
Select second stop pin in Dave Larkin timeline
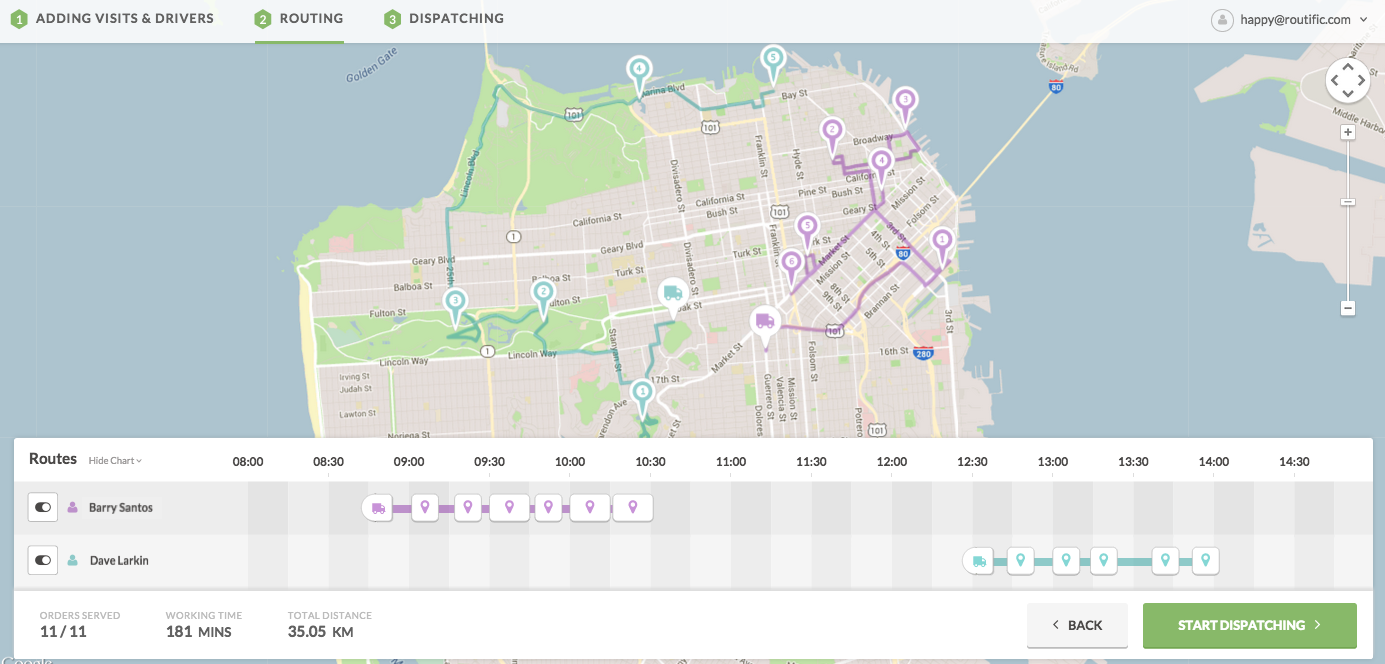[1066, 561]
